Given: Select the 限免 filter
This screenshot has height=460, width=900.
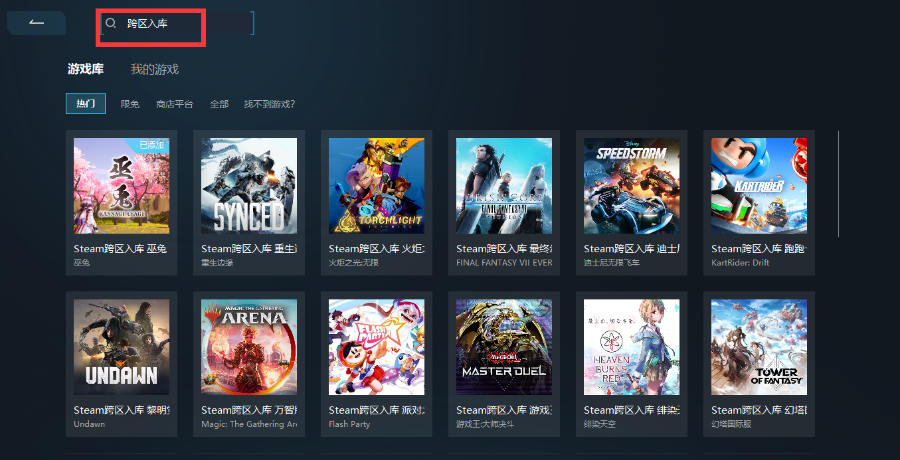Looking at the screenshot, I should (130, 104).
